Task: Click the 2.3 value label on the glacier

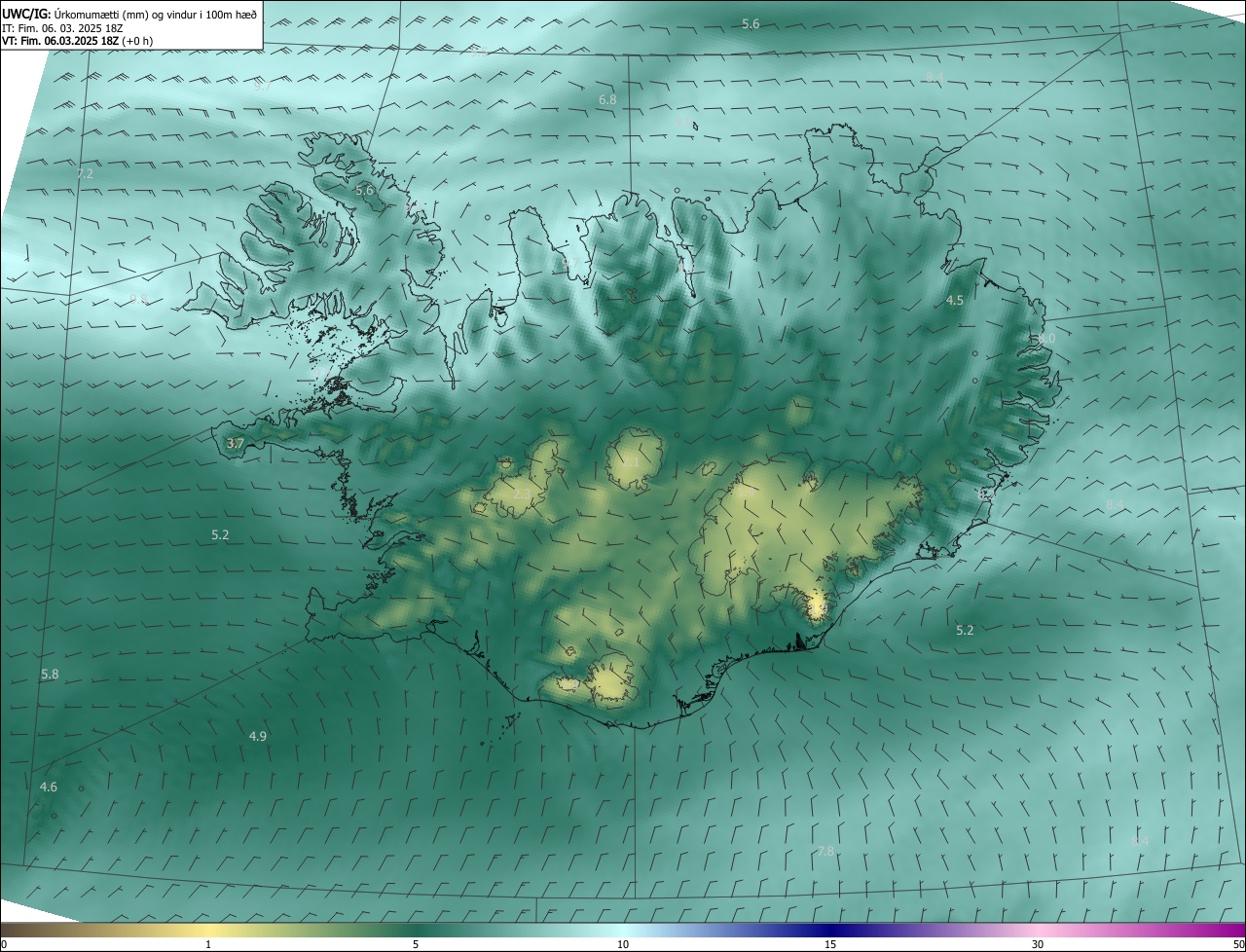Action: pos(522,494)
